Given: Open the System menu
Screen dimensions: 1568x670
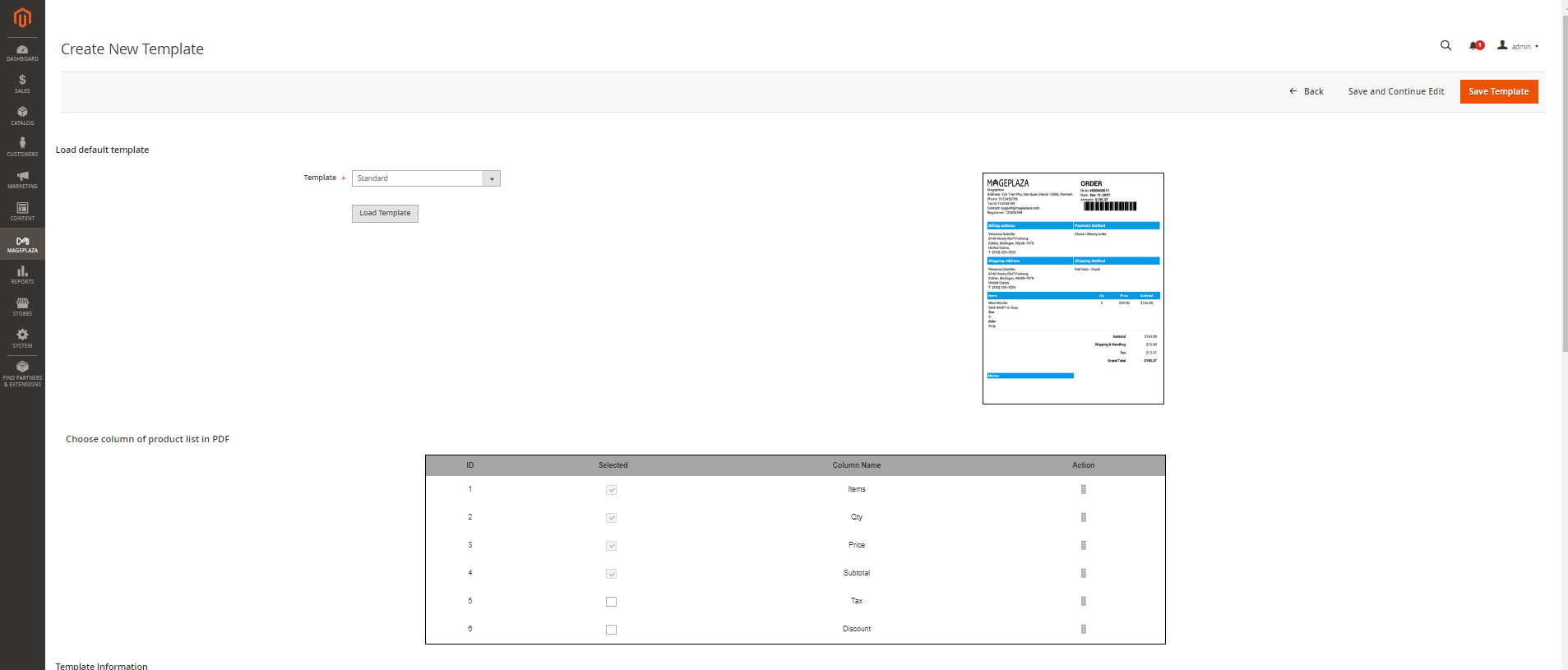Looking at the screenshot, I should [x=22, y=339].
